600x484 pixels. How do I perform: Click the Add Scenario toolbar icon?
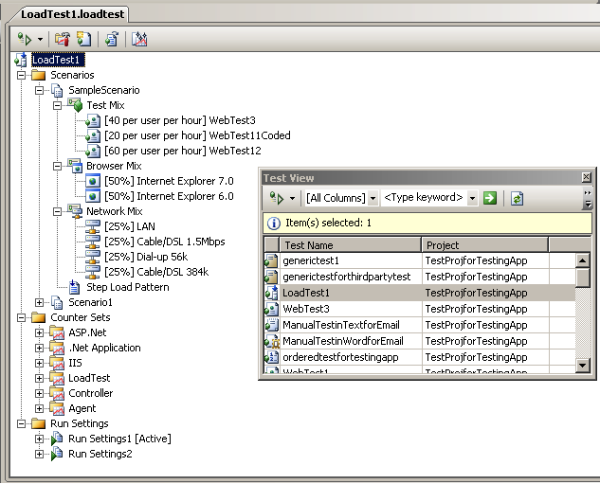tap(62, 39)
